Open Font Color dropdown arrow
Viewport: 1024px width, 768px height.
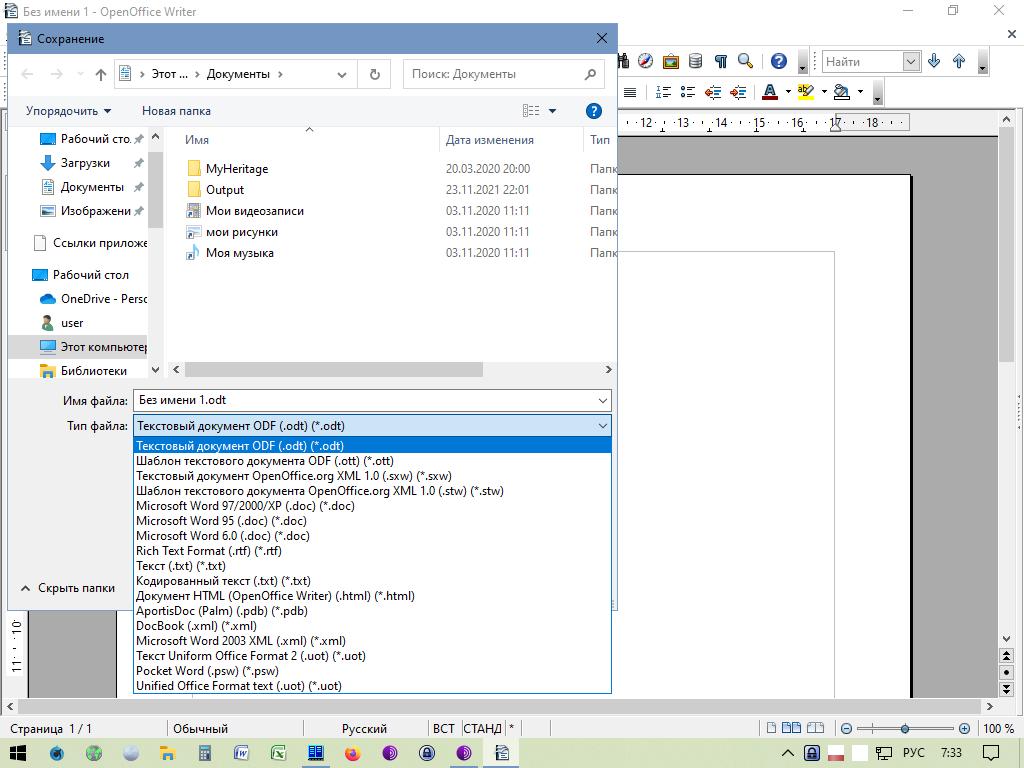788,92
